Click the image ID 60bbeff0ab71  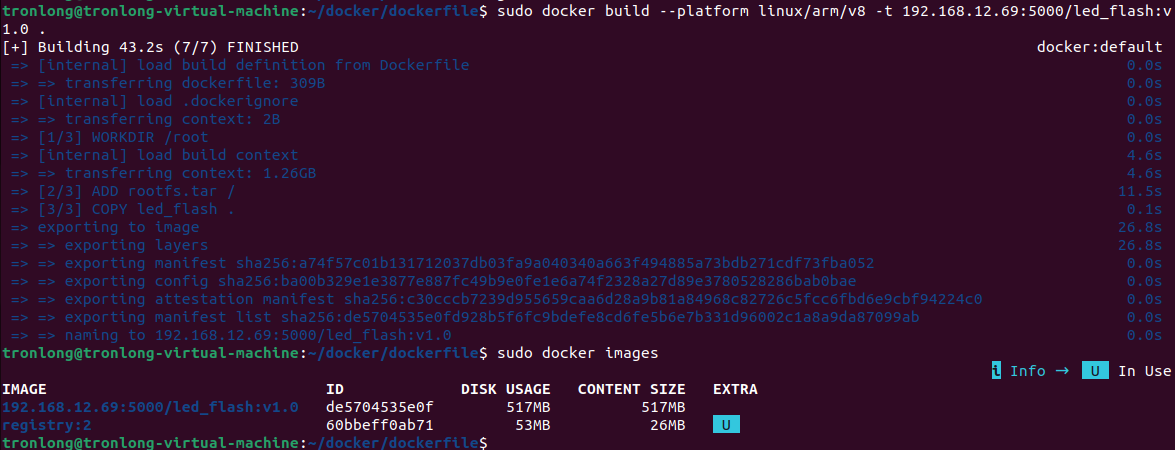[380, 425]
